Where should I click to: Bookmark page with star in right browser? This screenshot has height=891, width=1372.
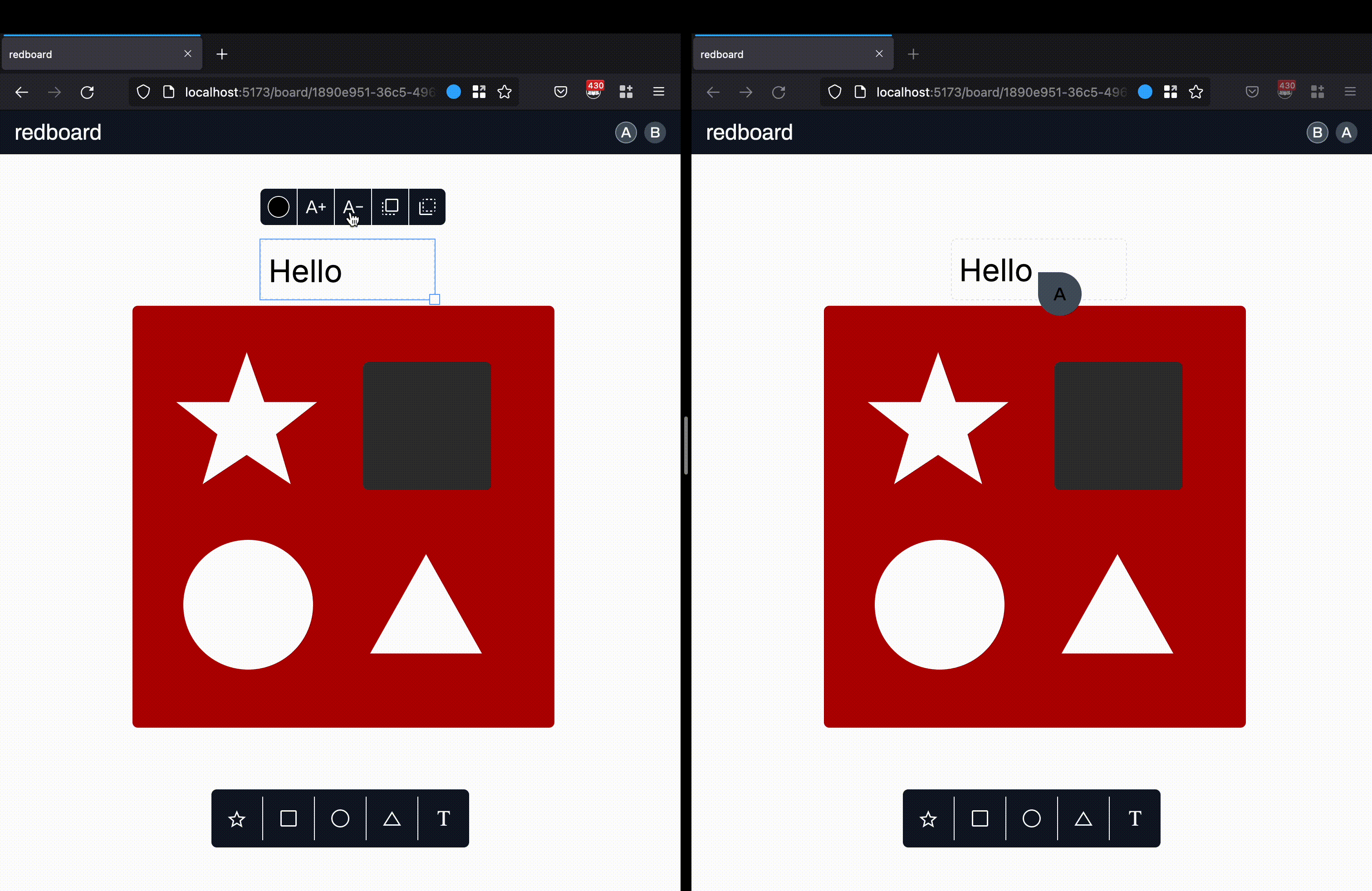(1196, 92)
